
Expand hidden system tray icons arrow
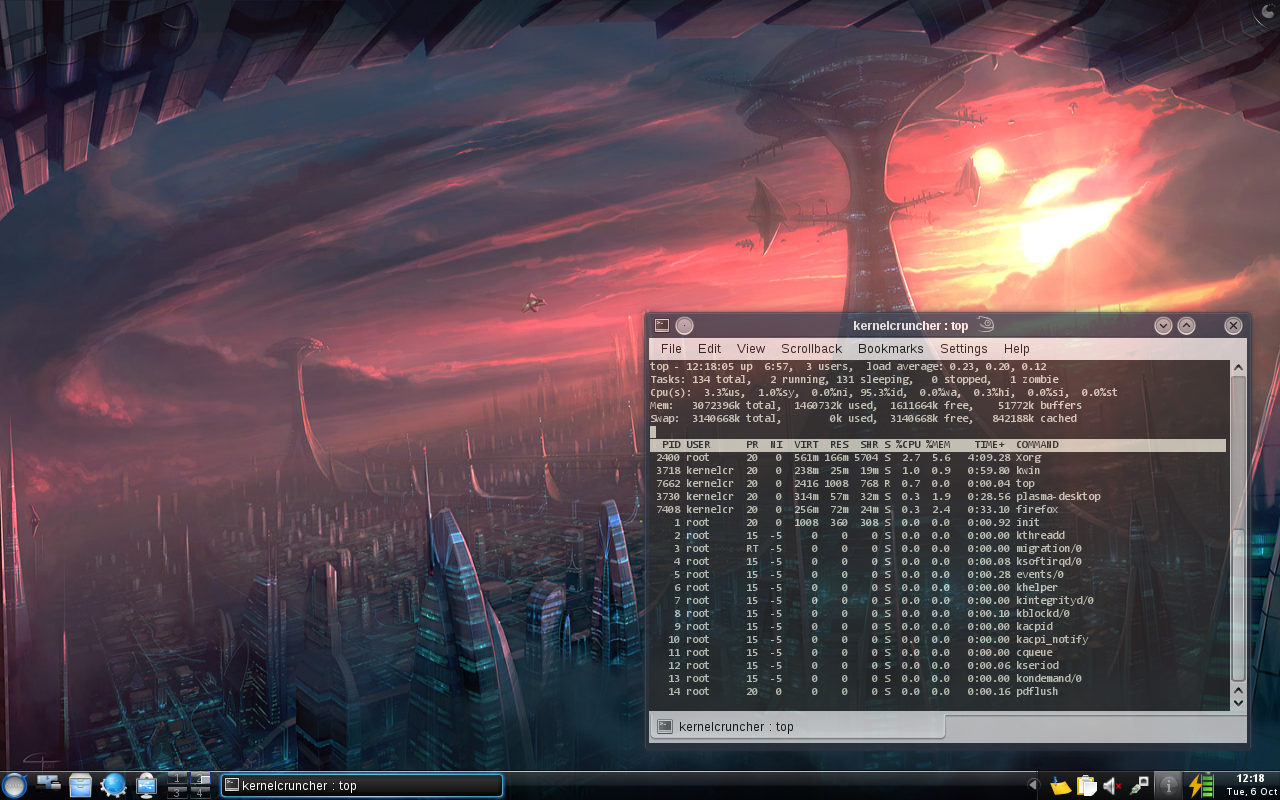[x=1034, y=786]
